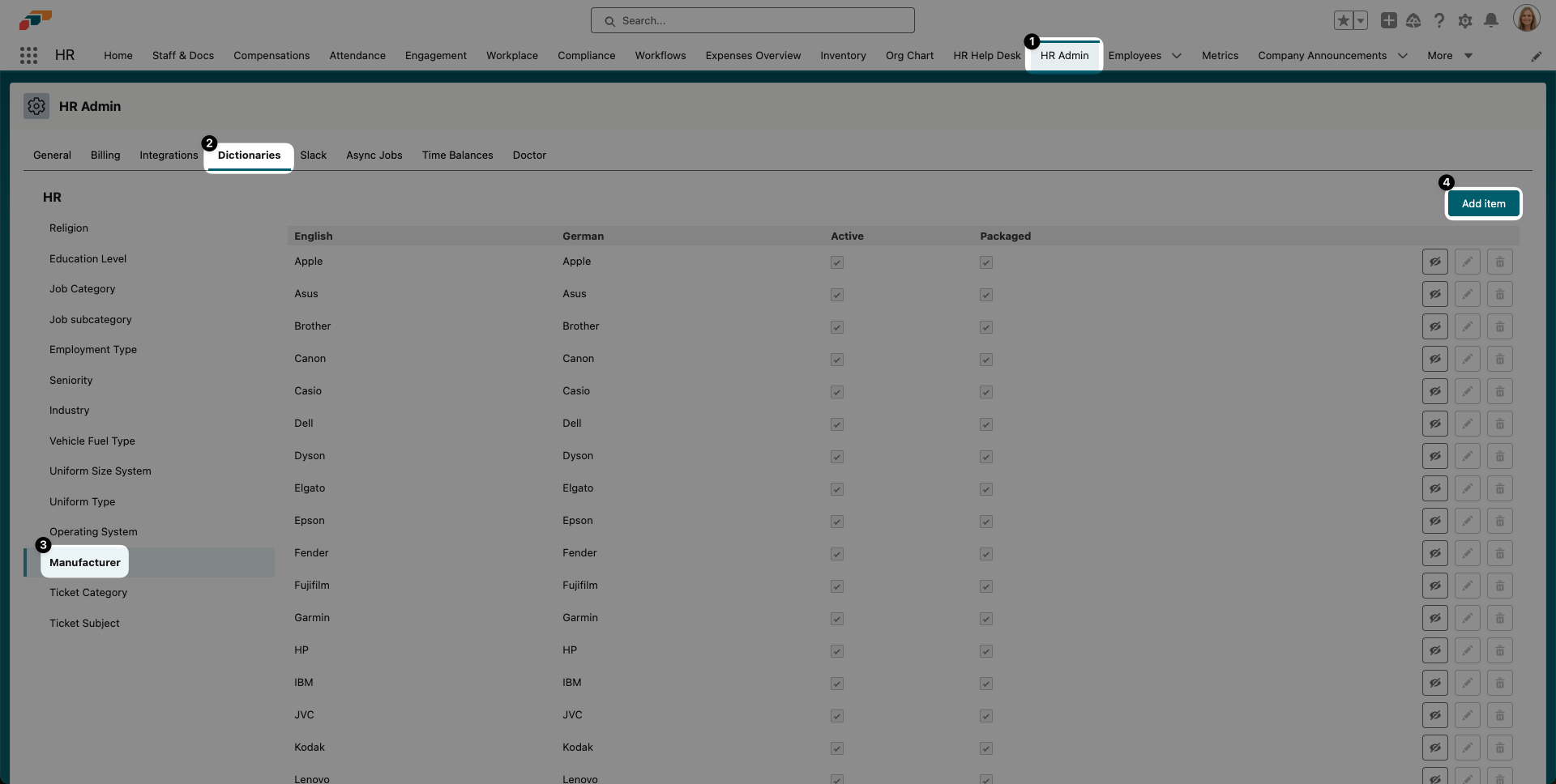Expand the Employees dropdown
Screen dimensions: 1556x784
(1177, 56)
